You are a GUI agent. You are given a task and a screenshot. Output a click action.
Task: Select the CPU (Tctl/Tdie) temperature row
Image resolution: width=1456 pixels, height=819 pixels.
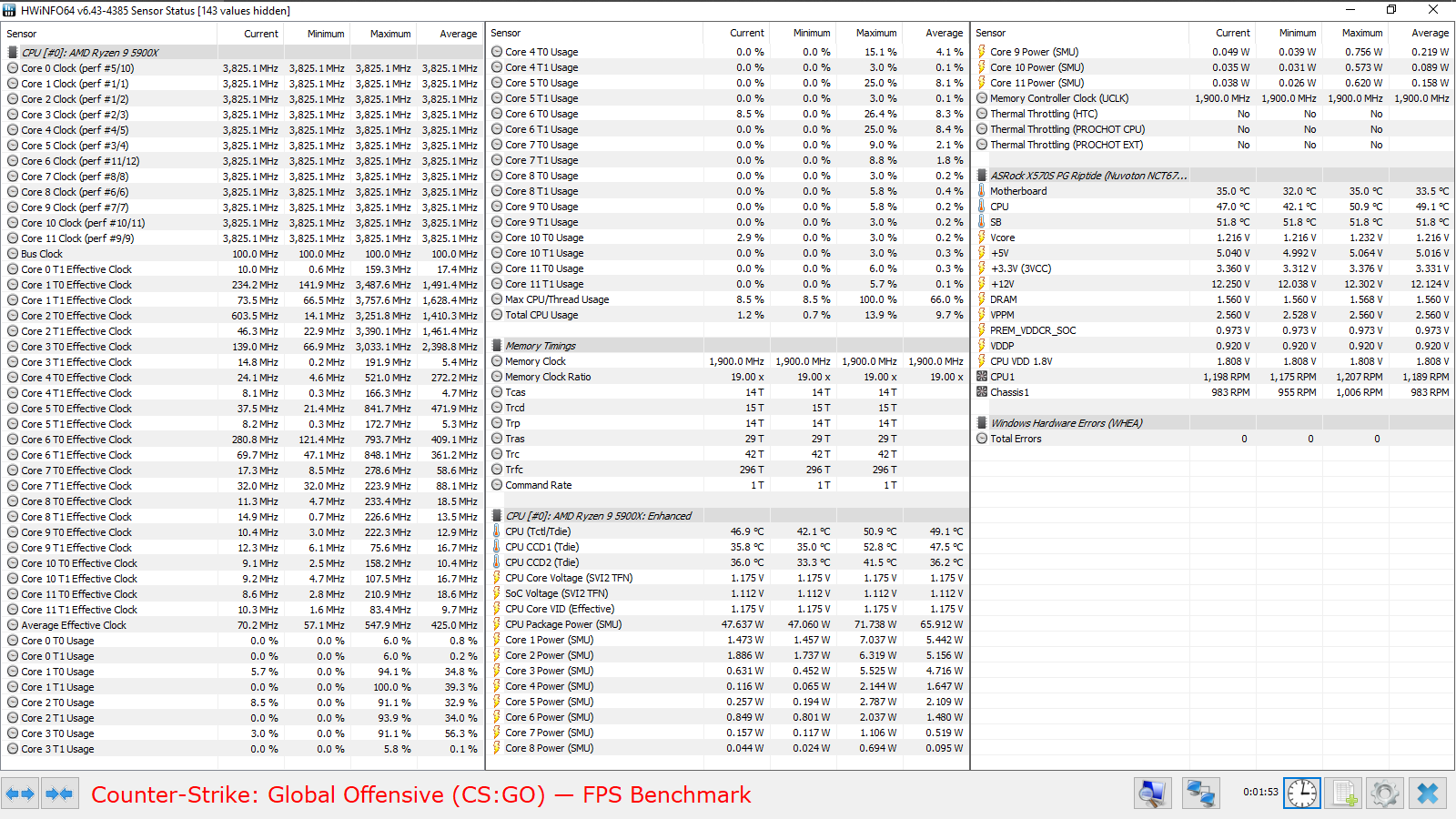tap(728, 531)
